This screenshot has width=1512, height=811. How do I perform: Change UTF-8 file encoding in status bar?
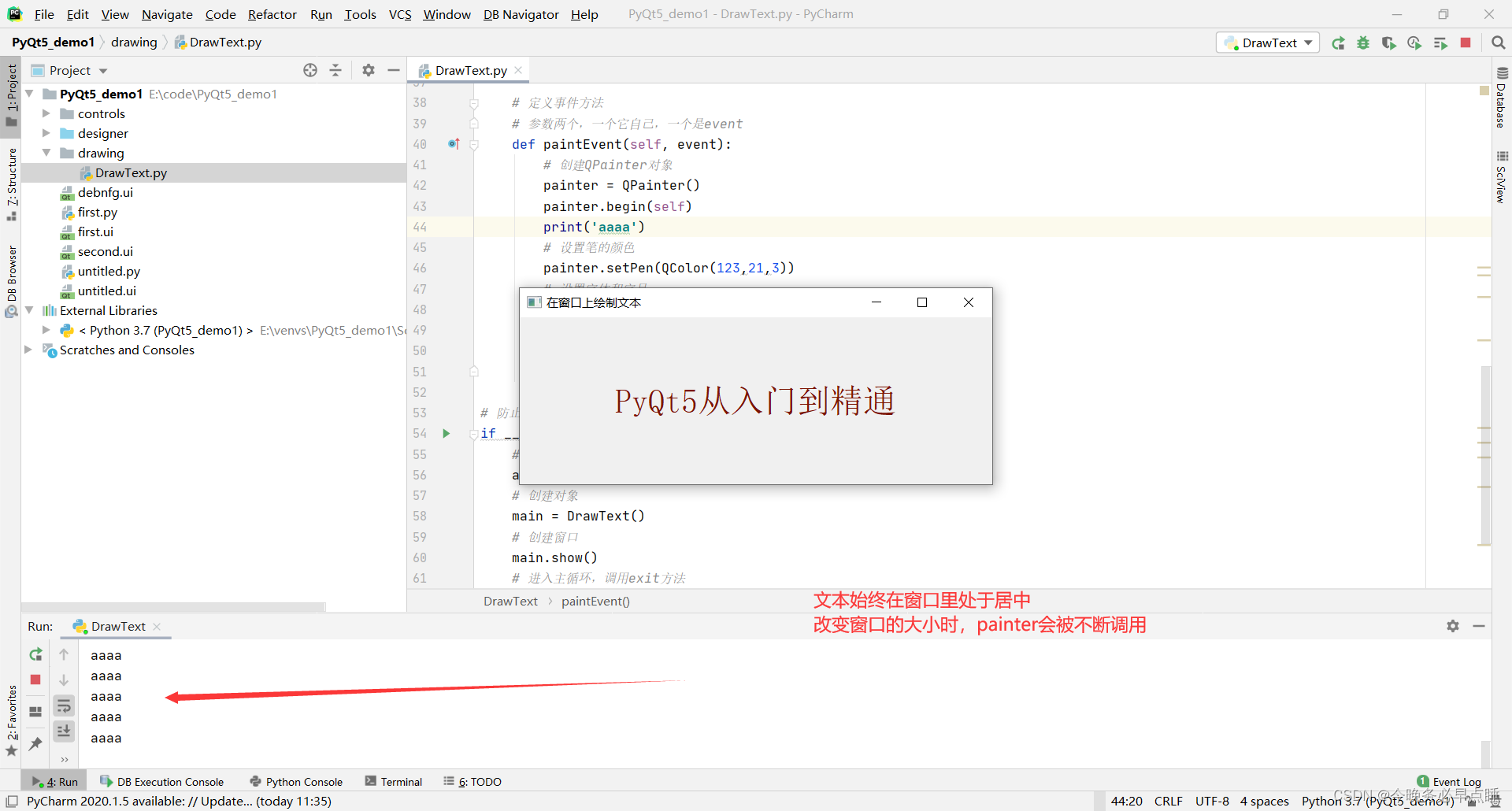(1212, 801)
